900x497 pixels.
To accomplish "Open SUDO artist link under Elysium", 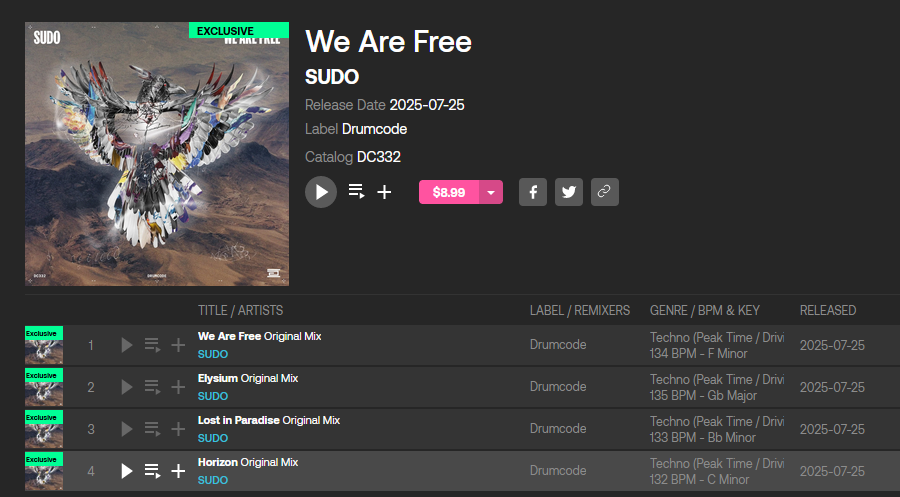I will pos(213,396).
